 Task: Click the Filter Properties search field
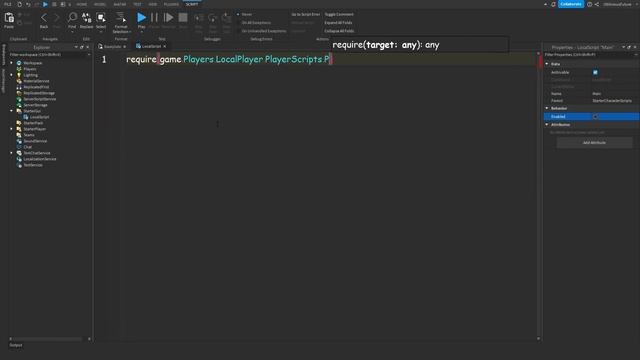point(591,55)
